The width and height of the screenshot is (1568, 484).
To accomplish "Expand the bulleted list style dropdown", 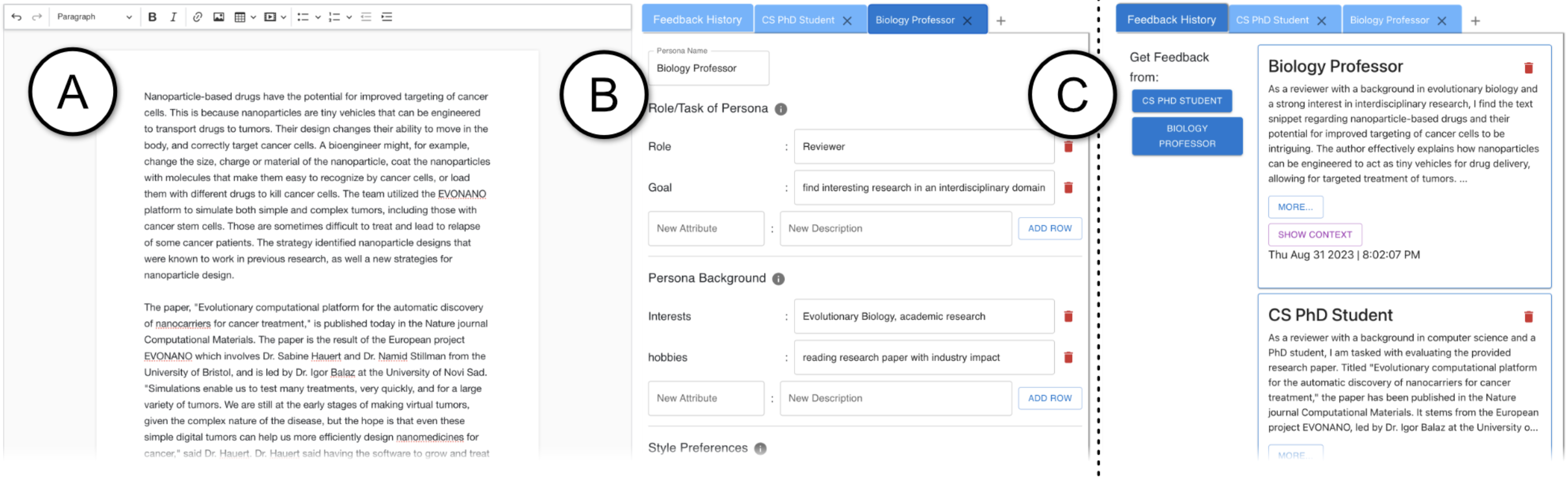I will (x=317, y=17).
